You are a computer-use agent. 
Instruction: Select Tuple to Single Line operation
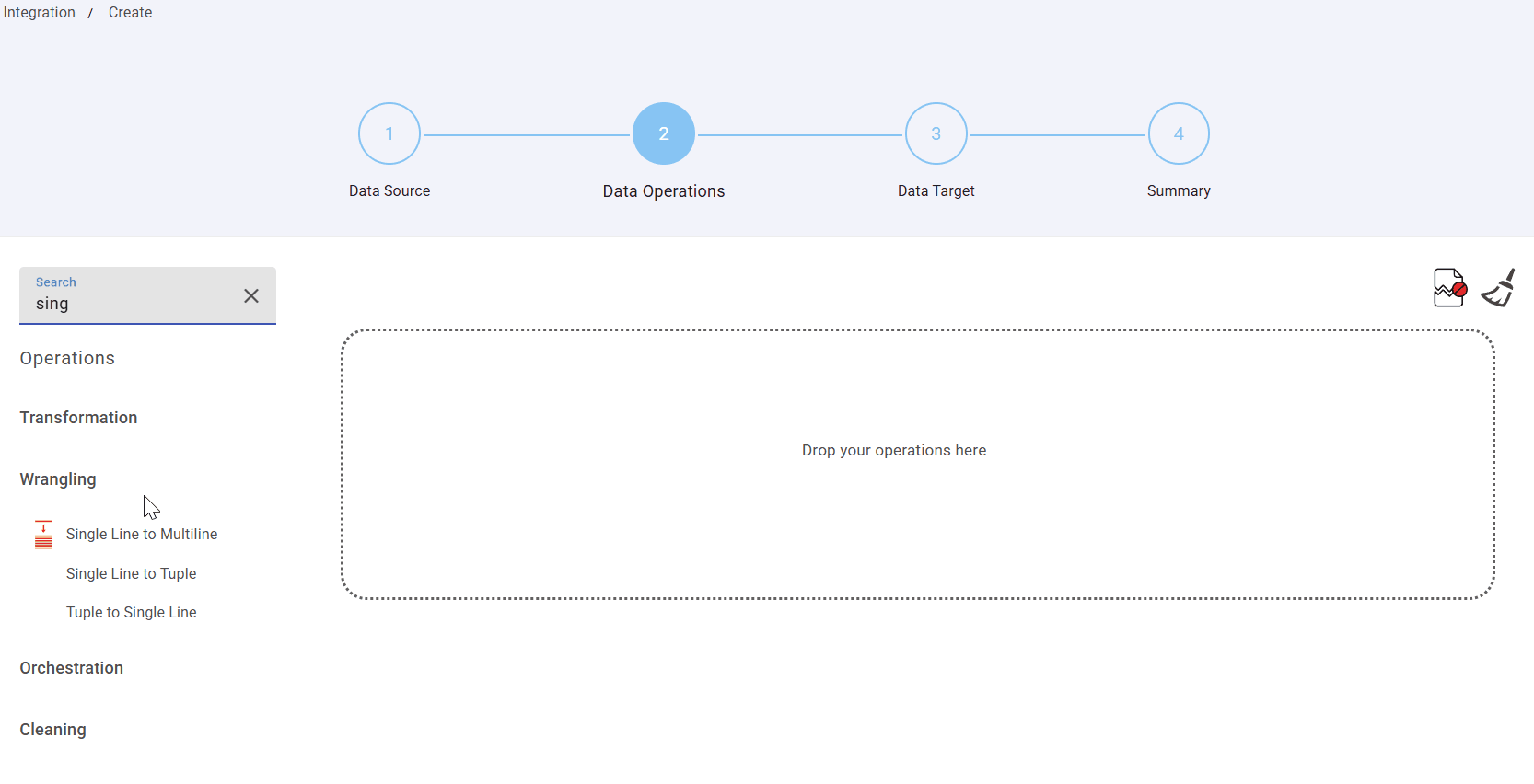131,612
